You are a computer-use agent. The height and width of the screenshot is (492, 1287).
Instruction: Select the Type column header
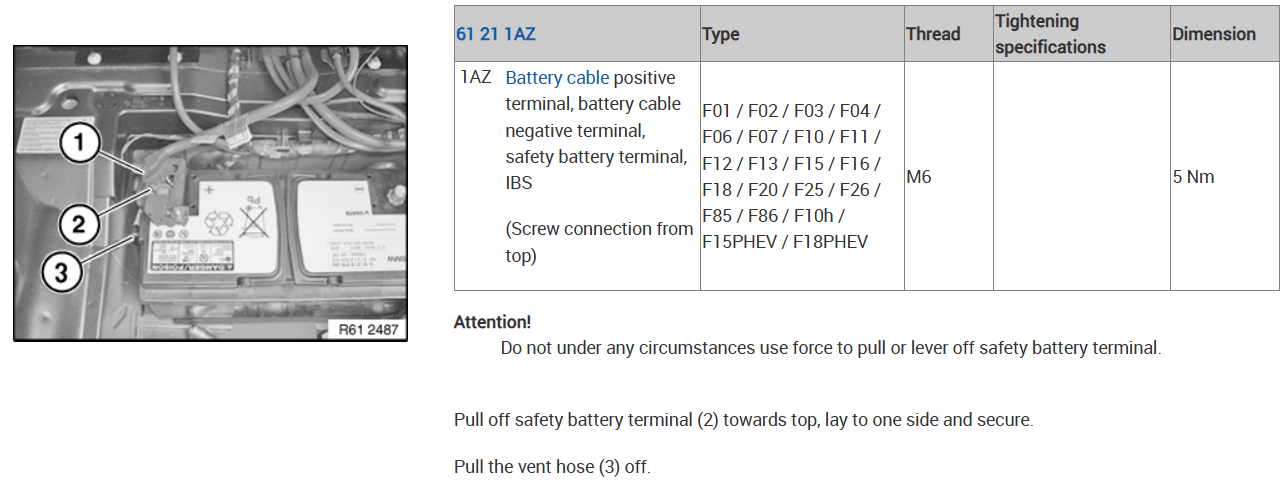(720, 34)
